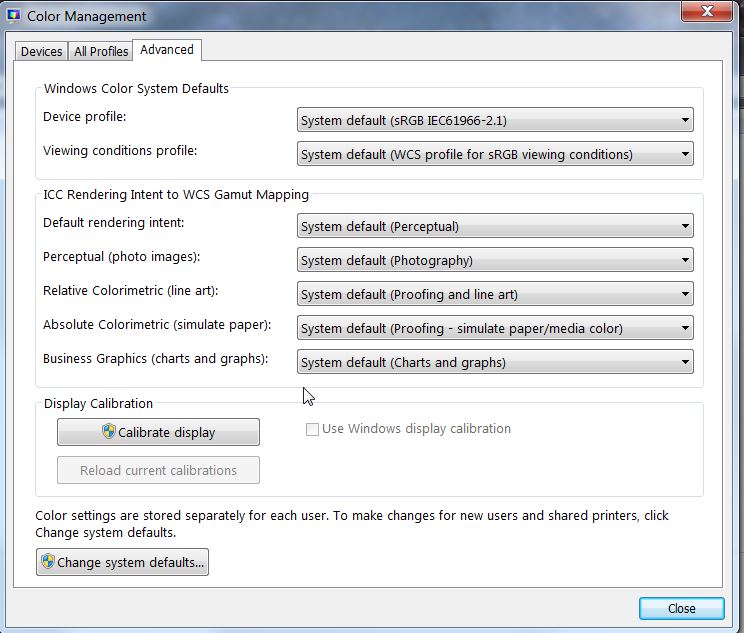Switch to the Devices tab

[x=42, y=51]
